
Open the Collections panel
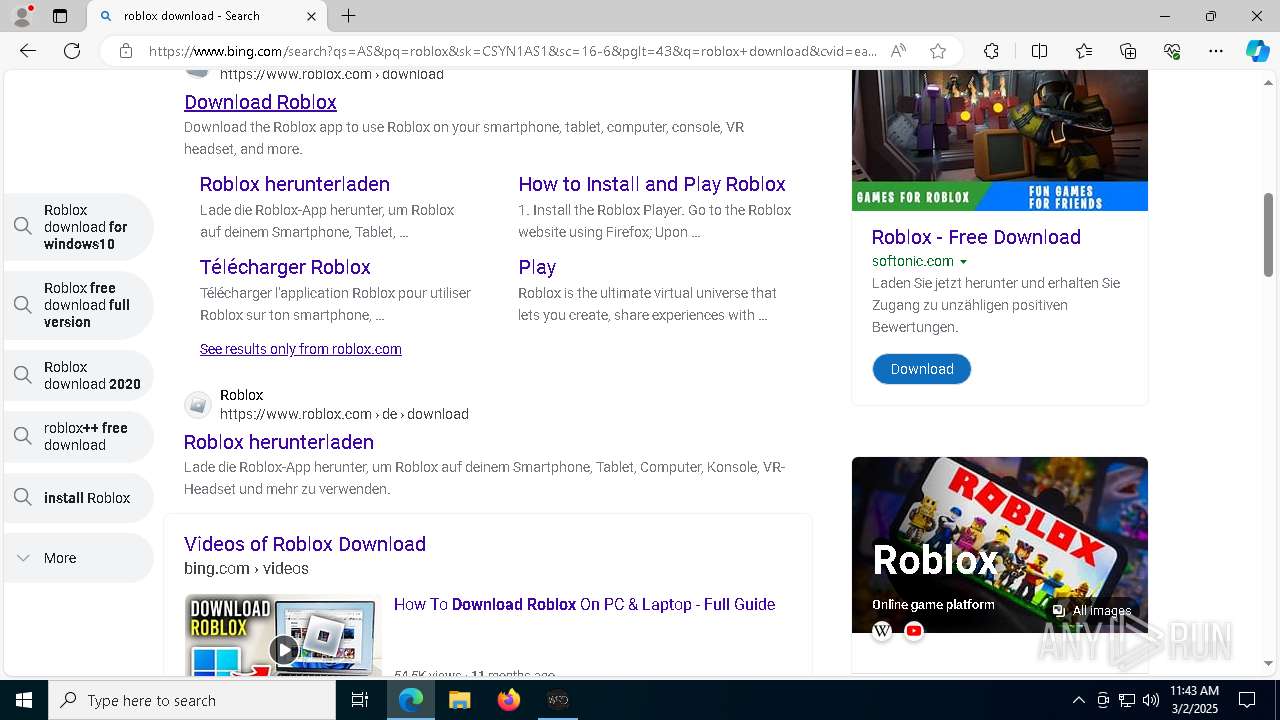click(x=1128, y=51)
